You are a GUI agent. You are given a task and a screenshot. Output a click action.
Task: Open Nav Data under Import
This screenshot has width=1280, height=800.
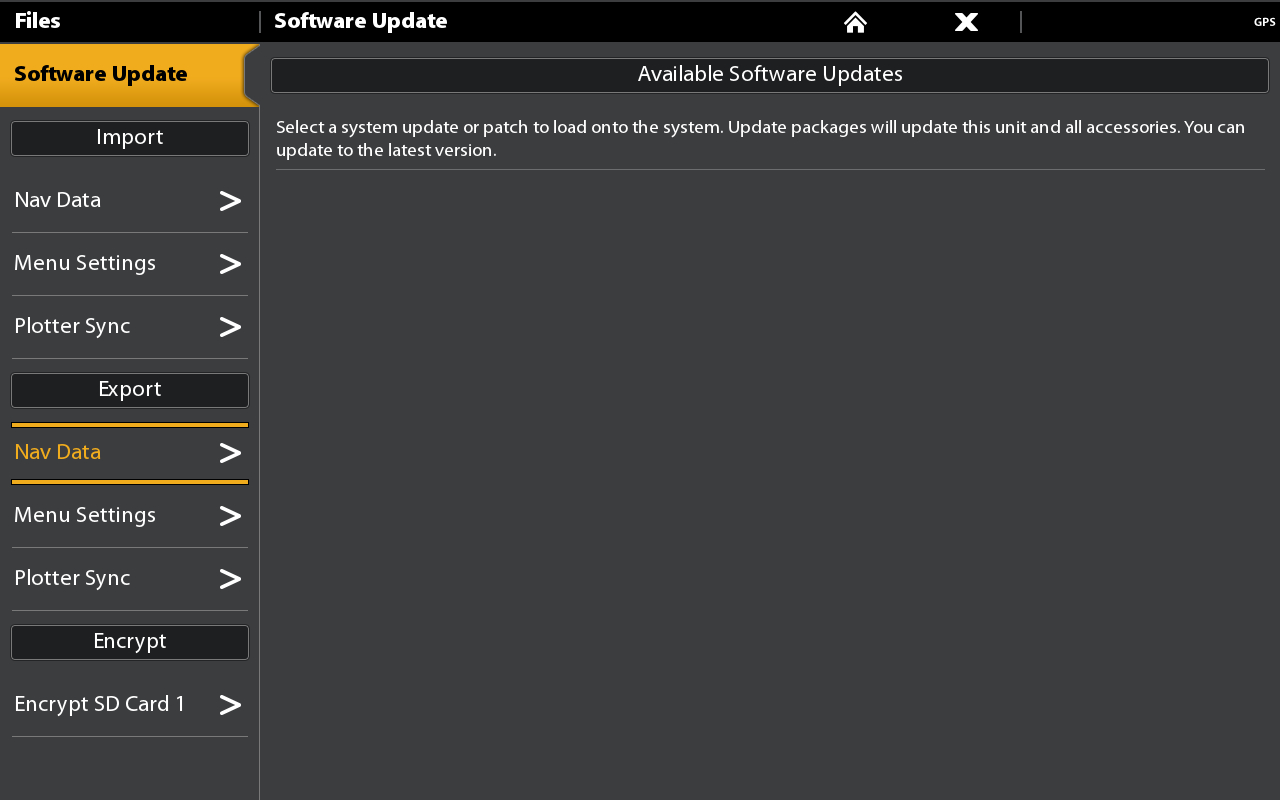130,201
